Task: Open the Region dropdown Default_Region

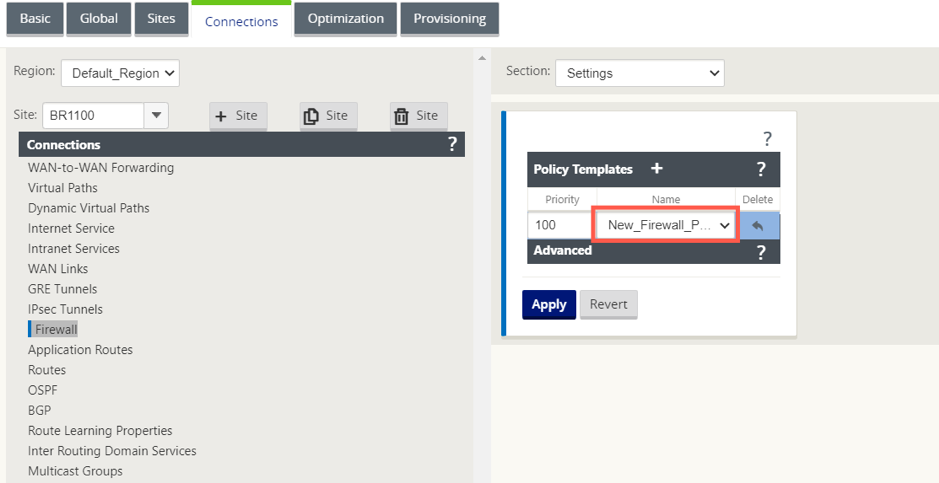Action: click(120, 73)
